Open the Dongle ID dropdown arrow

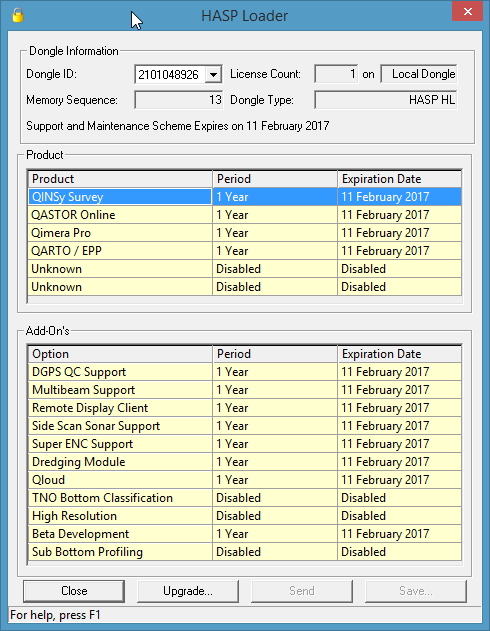214,74
